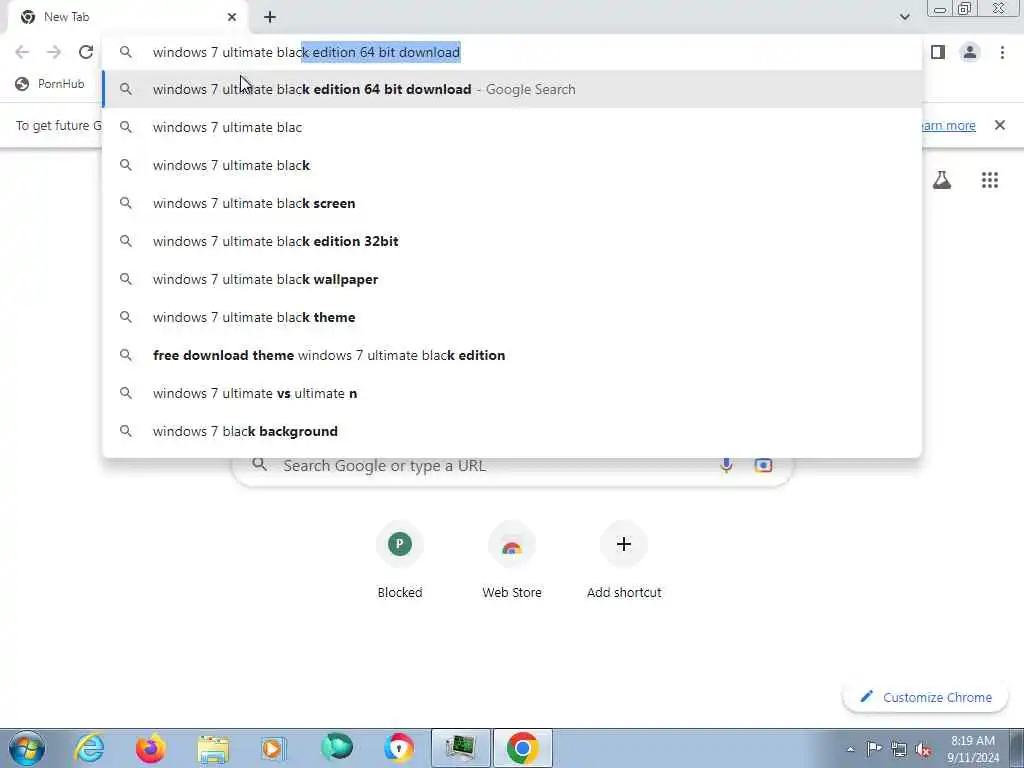
Task: Open Chrome's three-dot menu
Action: [1002, 52]
